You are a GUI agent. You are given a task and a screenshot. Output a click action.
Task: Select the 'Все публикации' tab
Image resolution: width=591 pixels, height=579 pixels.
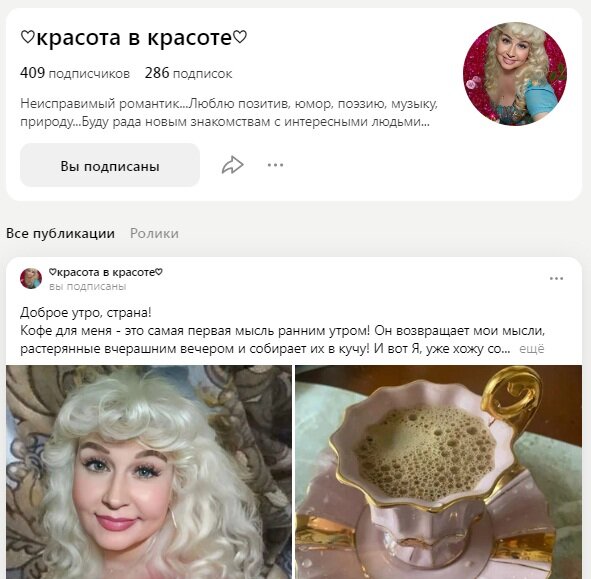[x=60, y=233]
